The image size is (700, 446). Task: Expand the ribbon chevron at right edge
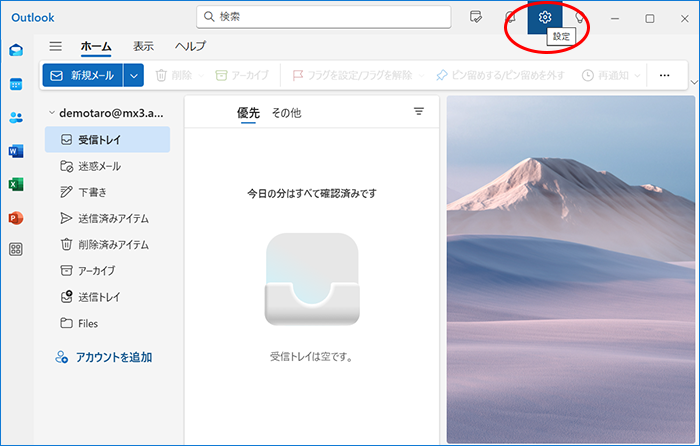(694, 82)
